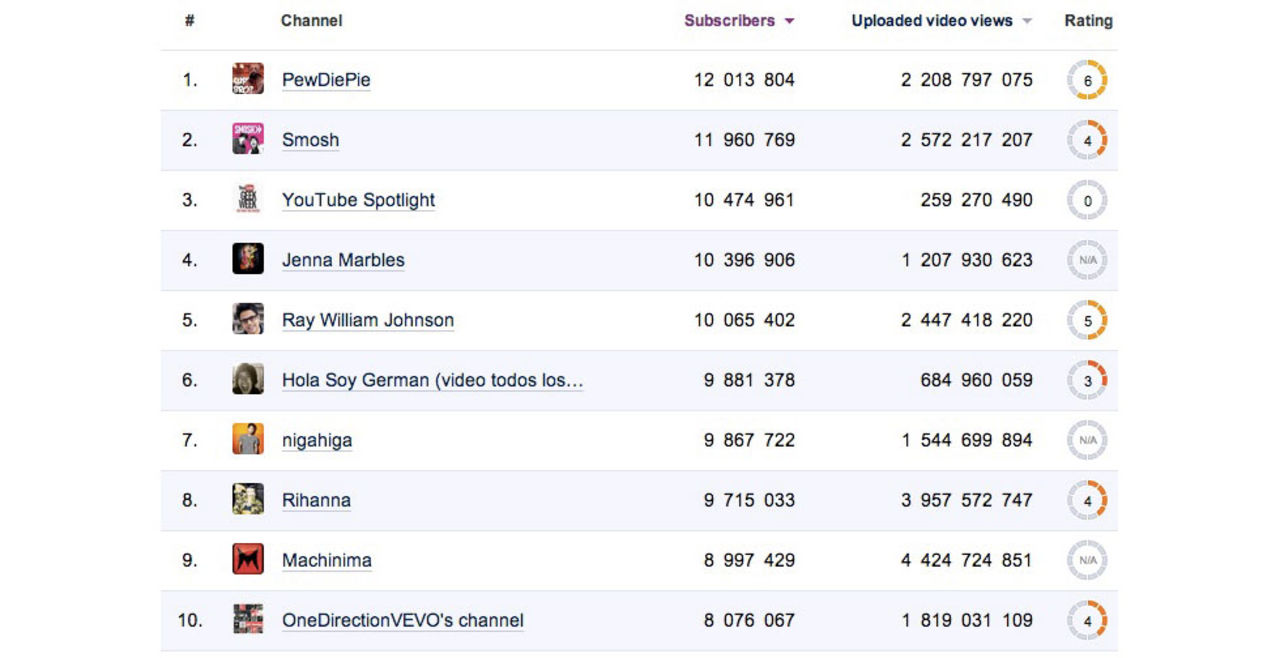Click Jenna Marbles avatar icon

[x=248, y=259]
